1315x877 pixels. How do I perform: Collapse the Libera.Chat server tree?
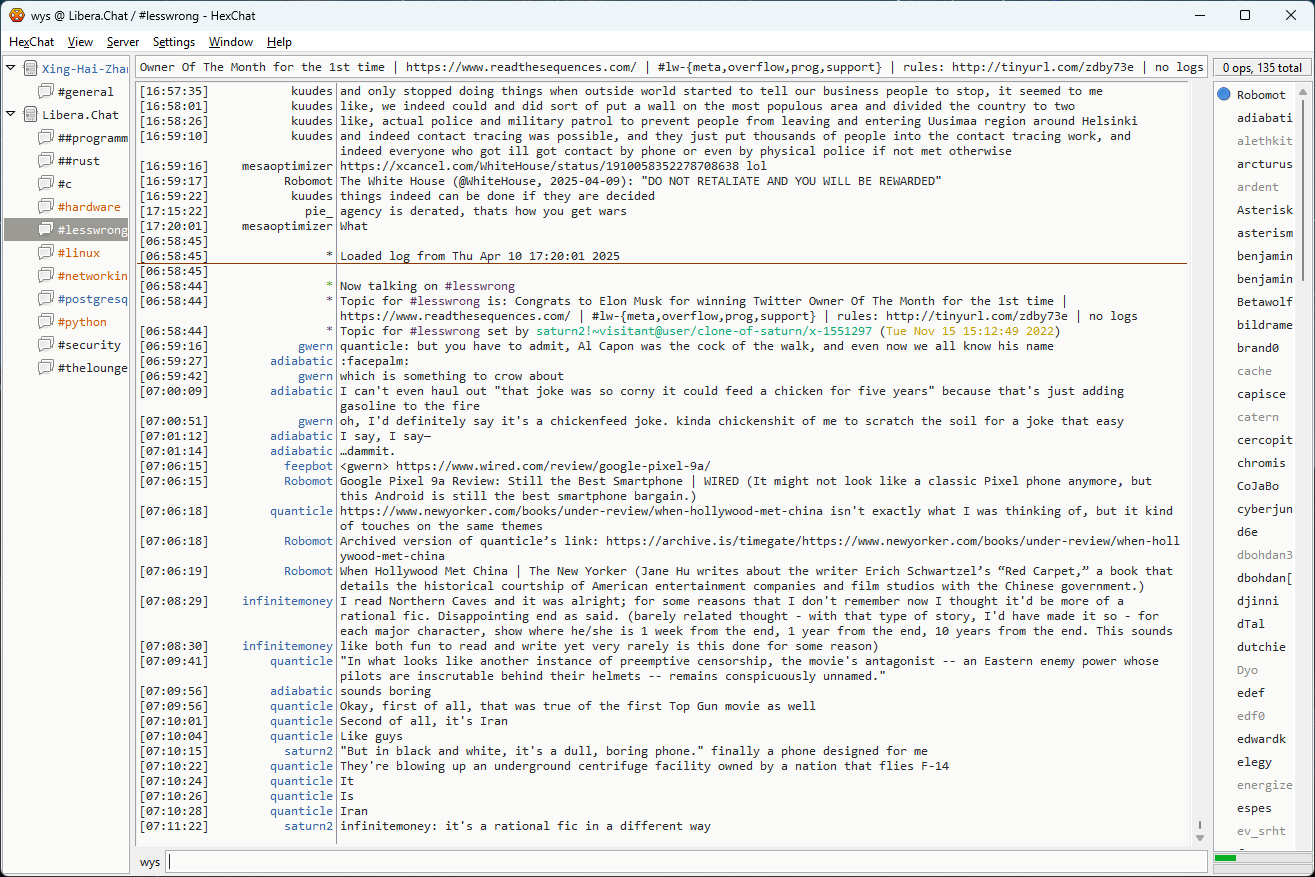coord(11,114)
